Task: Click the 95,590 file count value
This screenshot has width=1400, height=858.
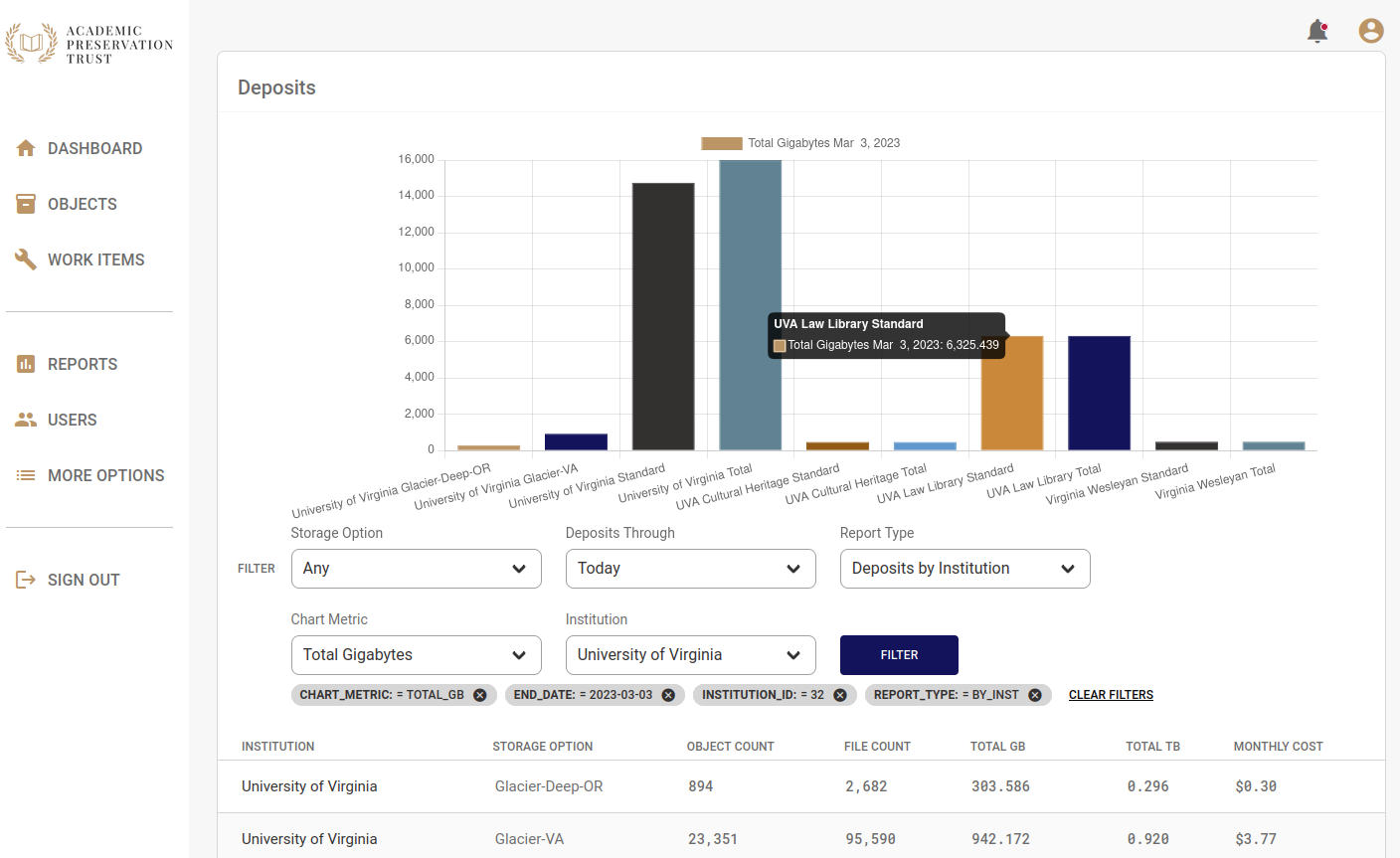Action: pyautogui.click(x=871, y=839)
